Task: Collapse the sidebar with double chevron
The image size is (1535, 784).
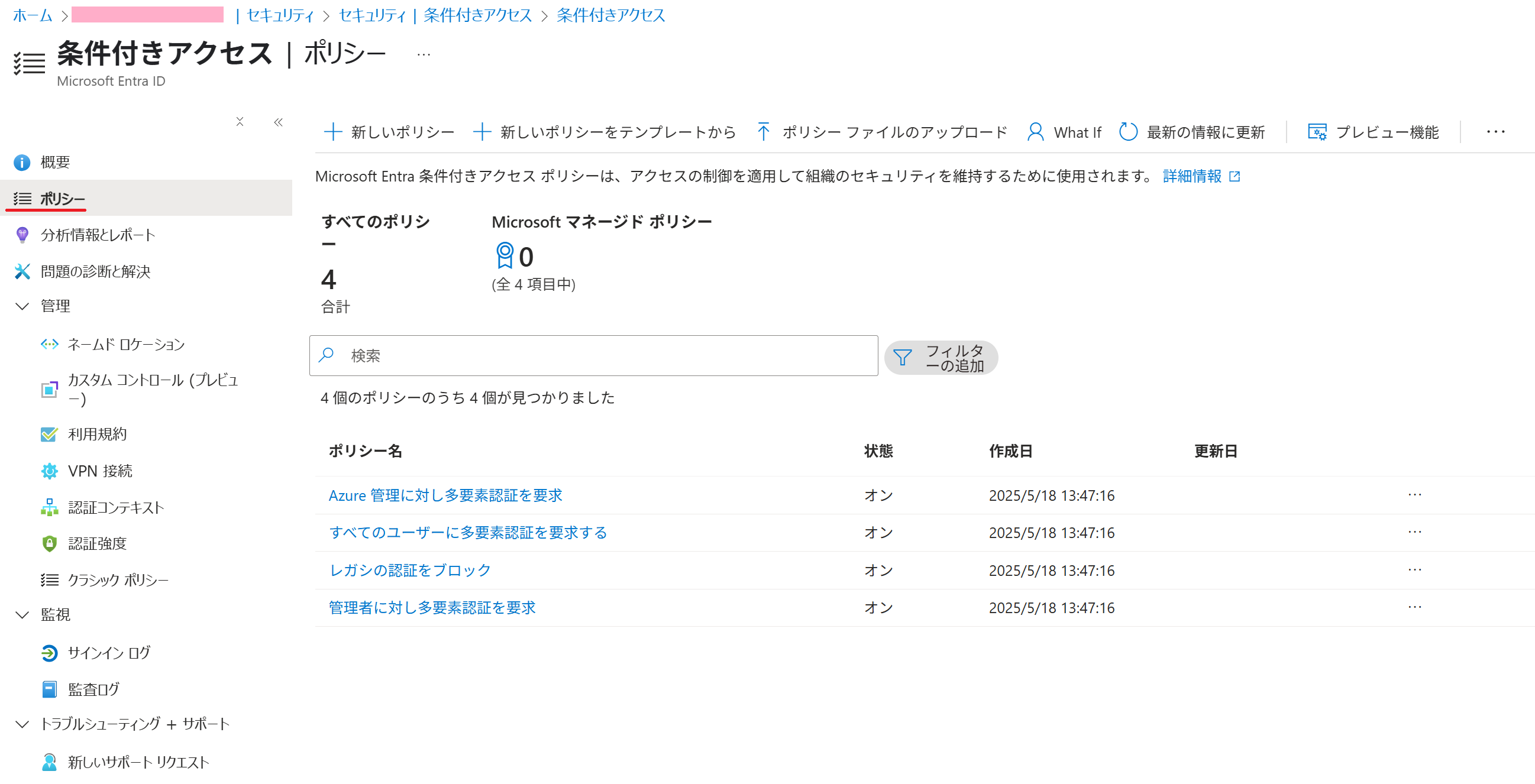Action: click(x=278, y=122)
